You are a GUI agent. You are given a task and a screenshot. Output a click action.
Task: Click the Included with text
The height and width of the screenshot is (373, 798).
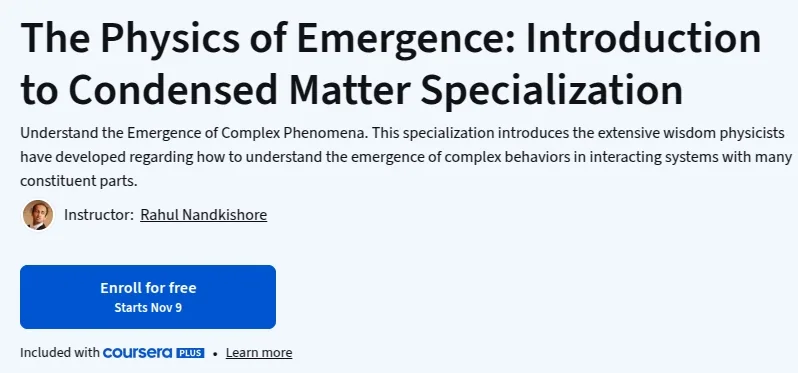point(60,353)
